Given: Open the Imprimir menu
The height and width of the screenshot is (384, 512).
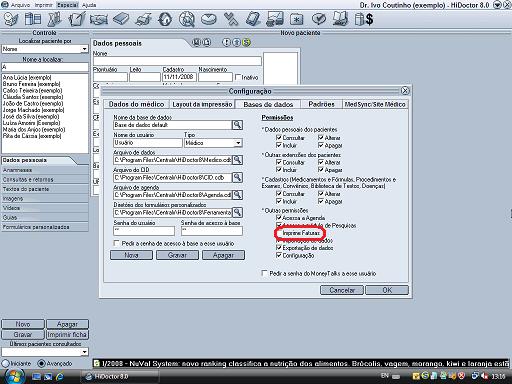Looking at the screenshot, I should click(x=44, y=5).
